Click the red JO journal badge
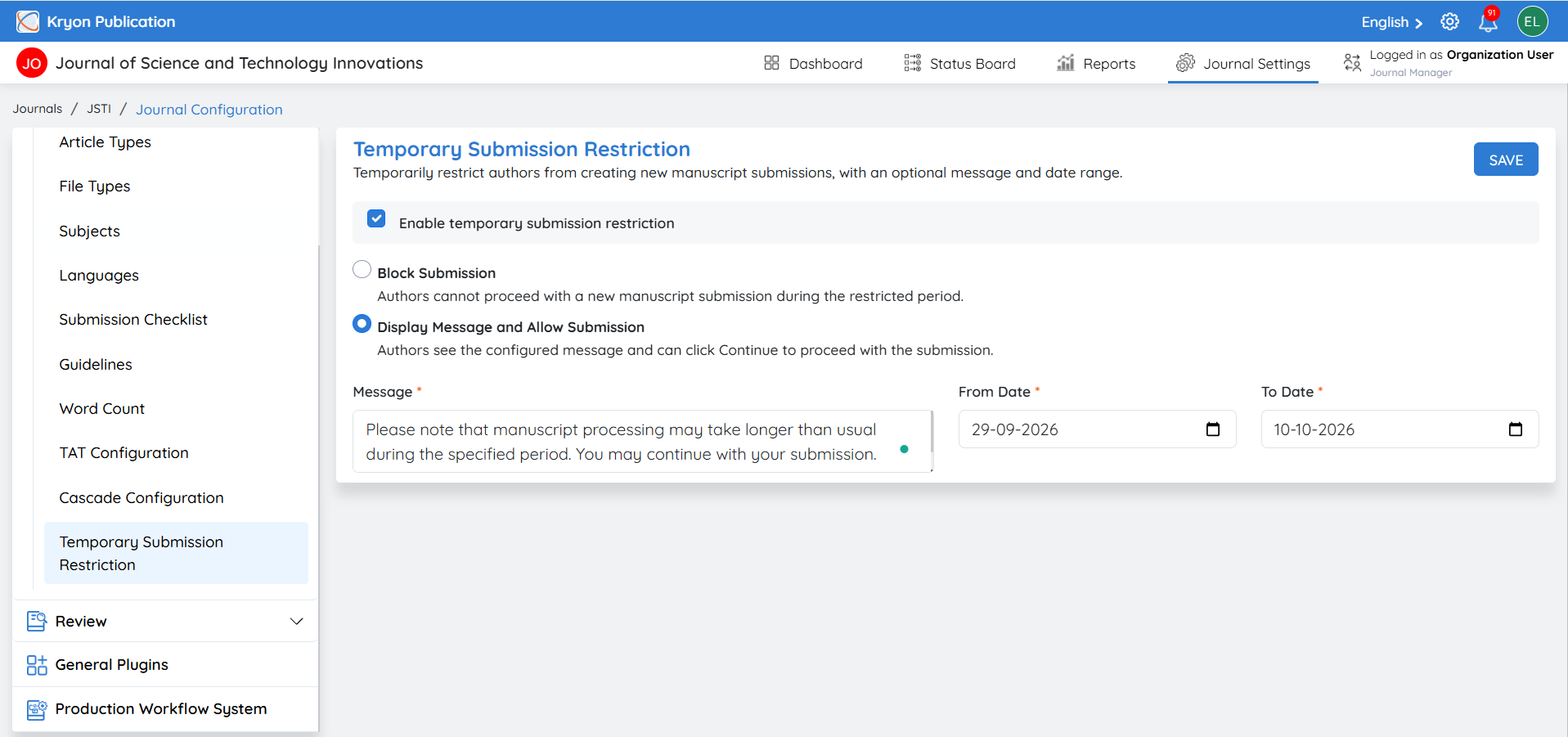1568x737 pixels. click(32, 63)
